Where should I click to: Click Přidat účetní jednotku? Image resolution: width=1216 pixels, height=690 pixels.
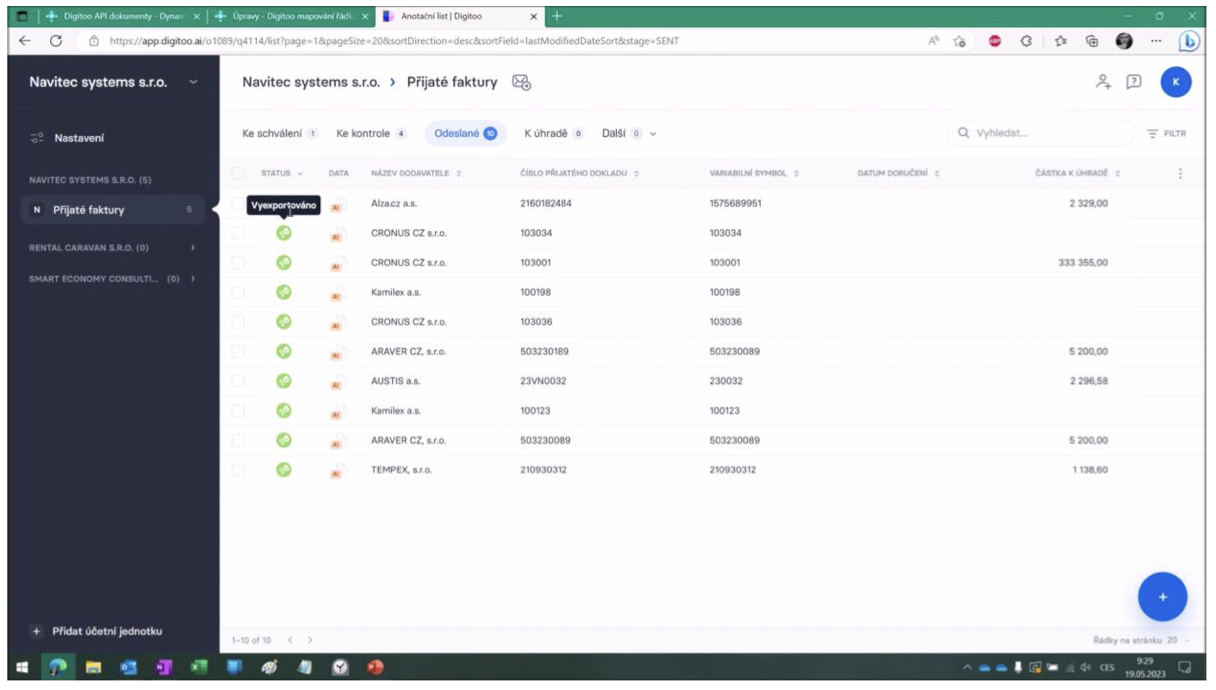[97, 631]
